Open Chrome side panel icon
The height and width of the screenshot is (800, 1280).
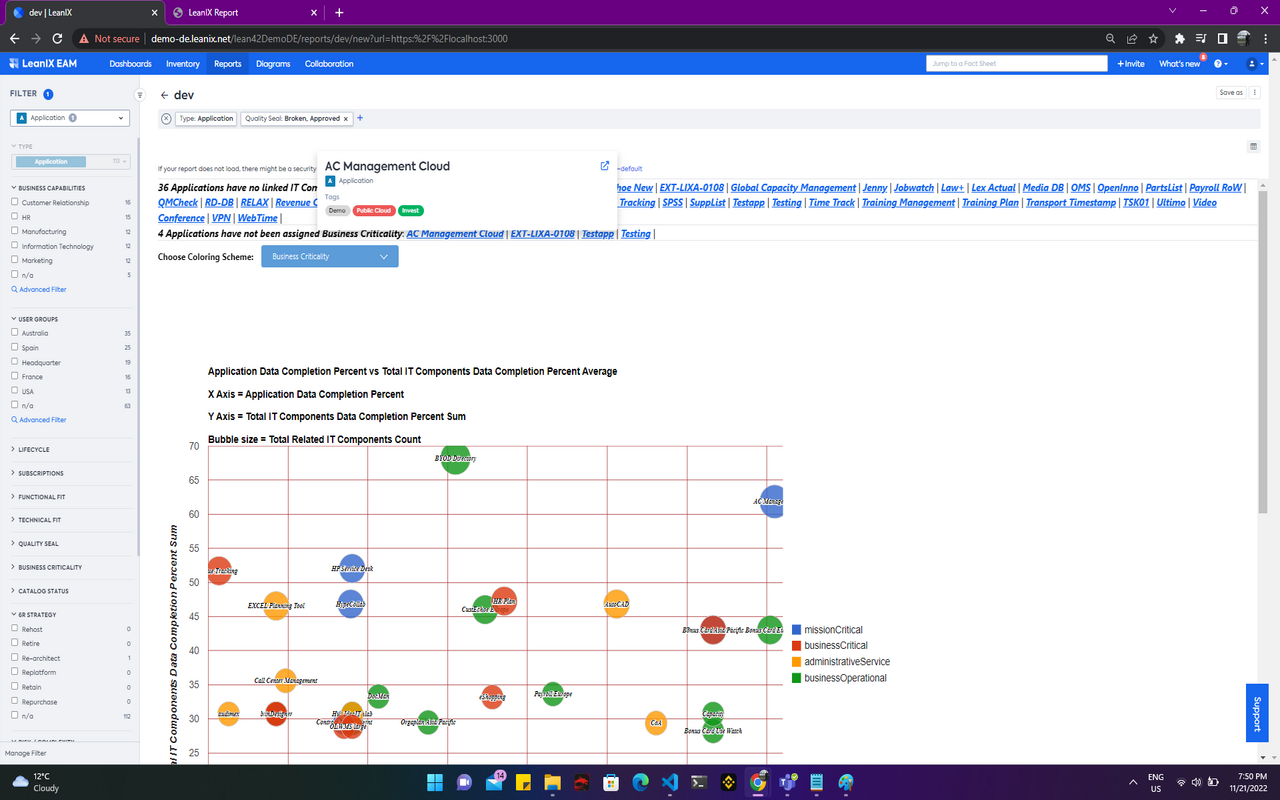point(1222,38)
